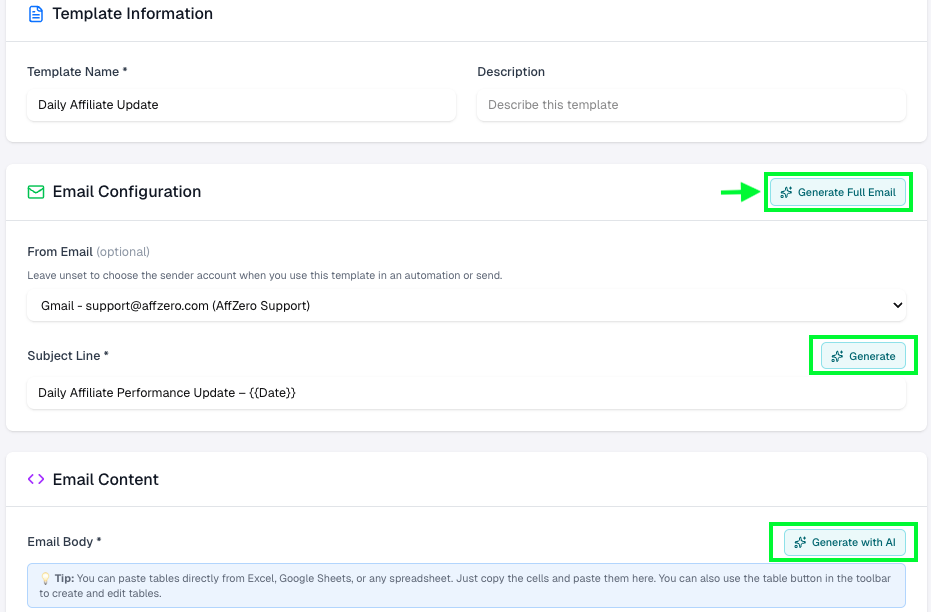The image size is (931, 612).
Task: Click the Template Information document icon
Action: pyautogui.click(x=36, y=14)
